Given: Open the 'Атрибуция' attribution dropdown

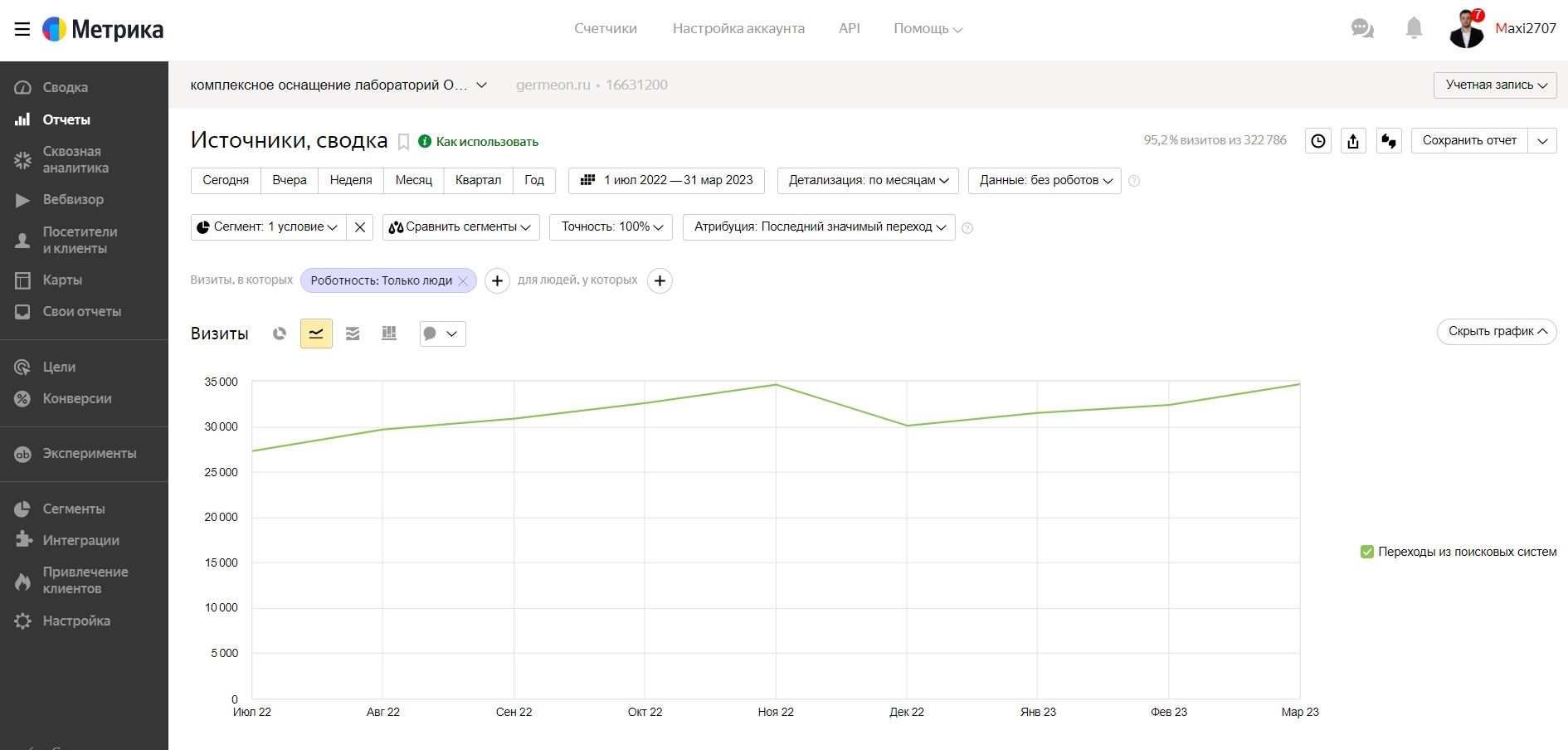Looking at the screenshot, I should point(819,227).
